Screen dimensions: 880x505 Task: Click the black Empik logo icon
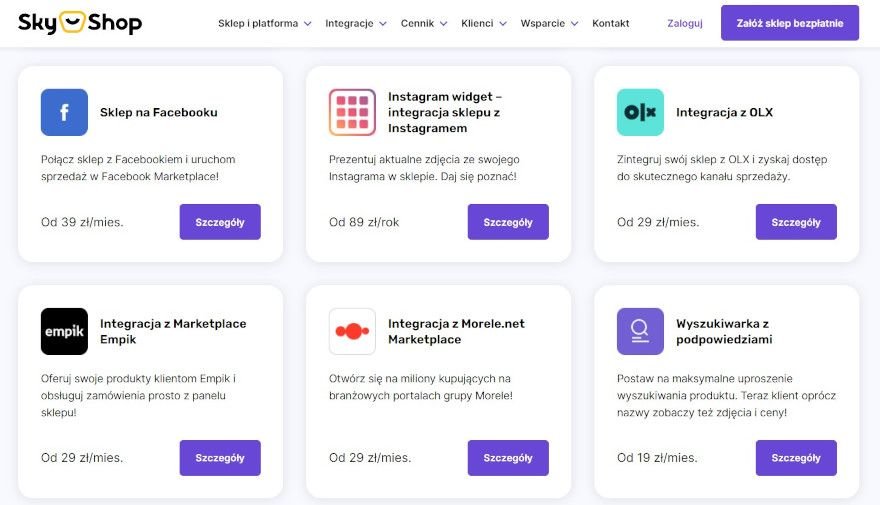pyautogui.click(x=65, y=331)
